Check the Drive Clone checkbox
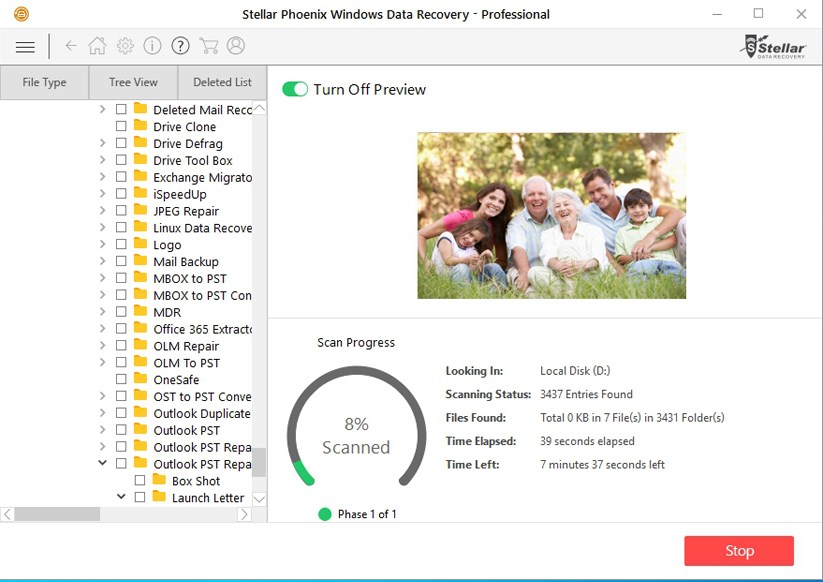Image resolution: width=823 pixels, height=582 pixels. [121, 126]
